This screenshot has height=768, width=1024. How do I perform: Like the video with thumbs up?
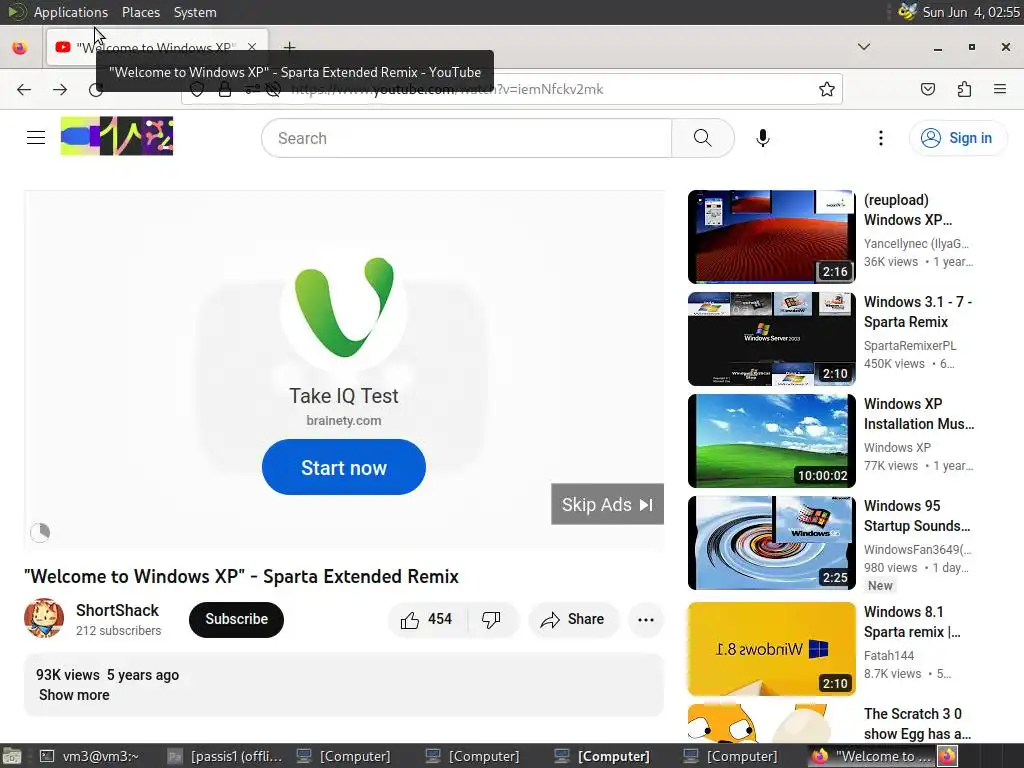click(x=426, y=619)
